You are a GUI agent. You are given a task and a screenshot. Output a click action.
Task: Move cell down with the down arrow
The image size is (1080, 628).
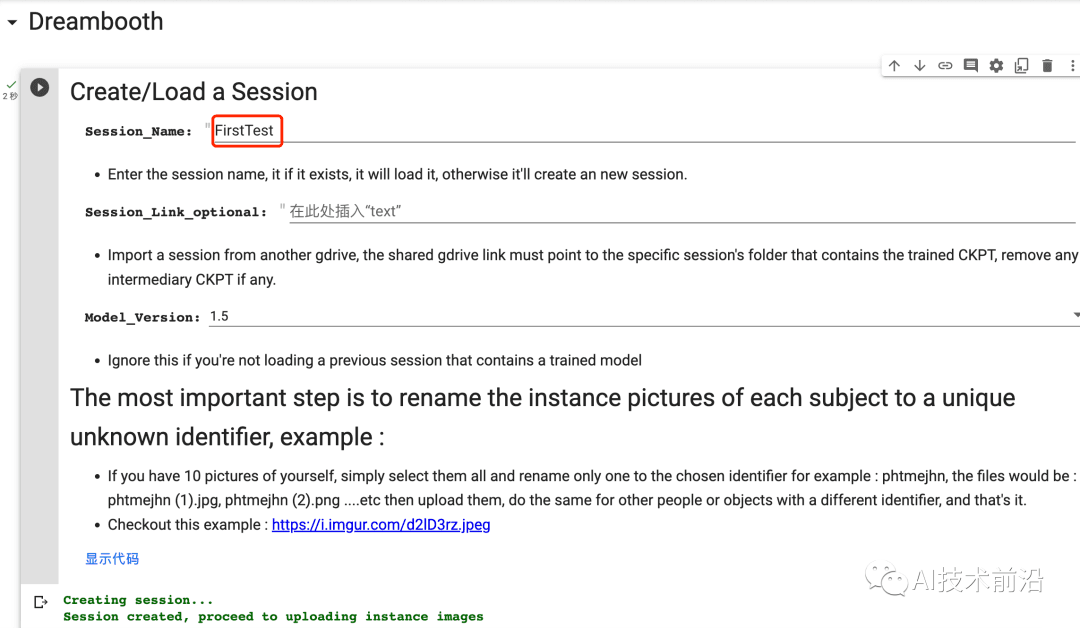click(x=920, y=66)
